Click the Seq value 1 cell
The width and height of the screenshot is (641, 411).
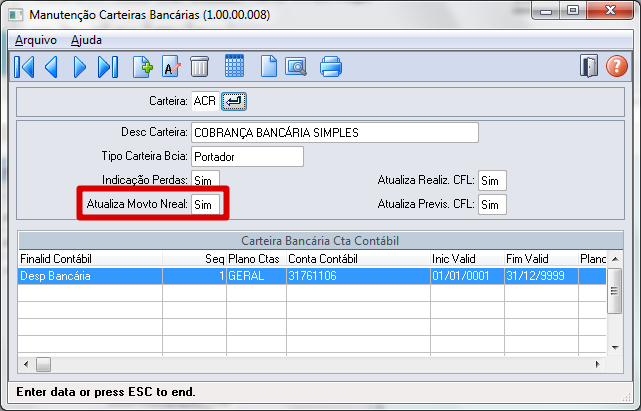coord(195,276)
